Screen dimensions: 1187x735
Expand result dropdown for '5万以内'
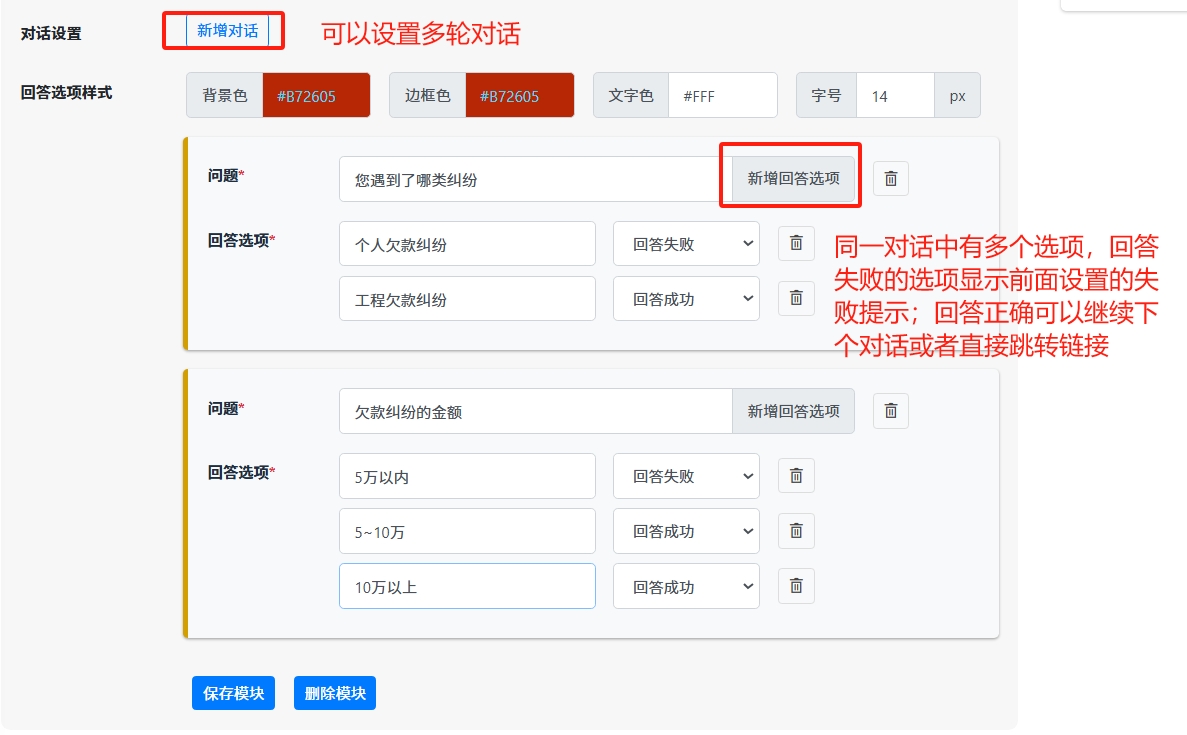pos(686,476)
